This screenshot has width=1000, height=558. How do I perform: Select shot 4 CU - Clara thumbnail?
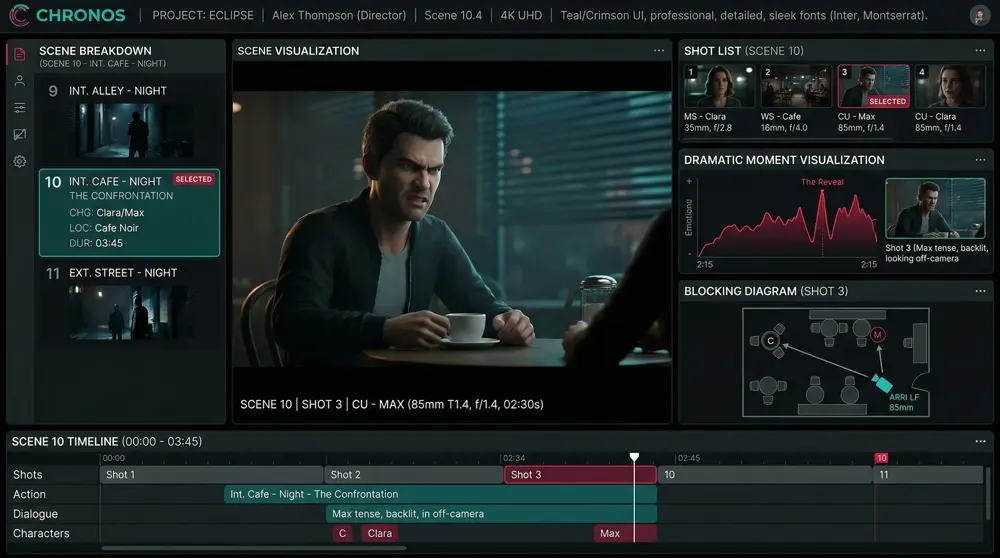tap(950, 86)
